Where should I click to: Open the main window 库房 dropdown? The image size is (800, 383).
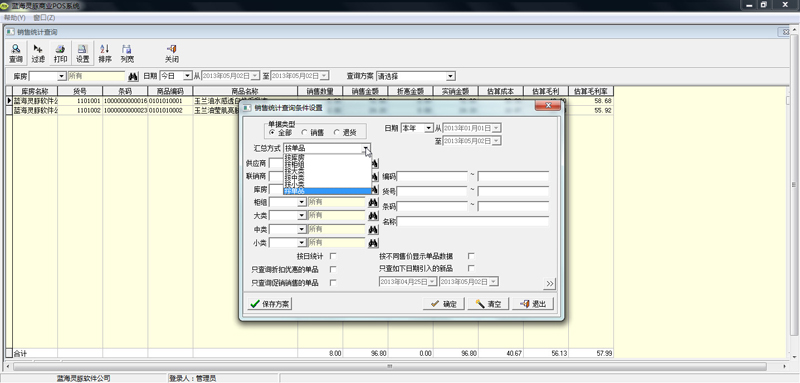pos(62,76)
